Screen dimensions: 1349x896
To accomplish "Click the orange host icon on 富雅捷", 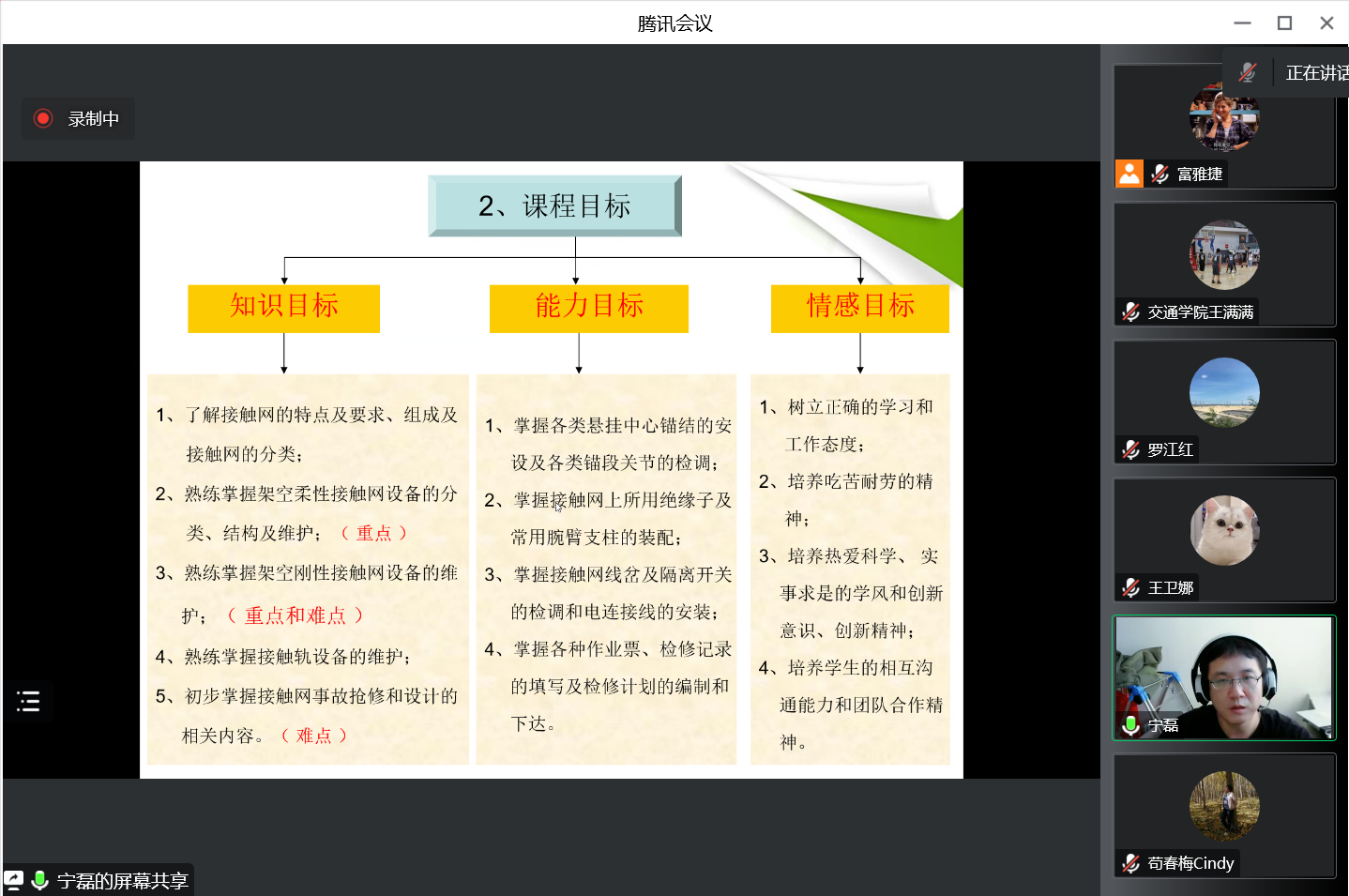I will tap(1129, 174).
